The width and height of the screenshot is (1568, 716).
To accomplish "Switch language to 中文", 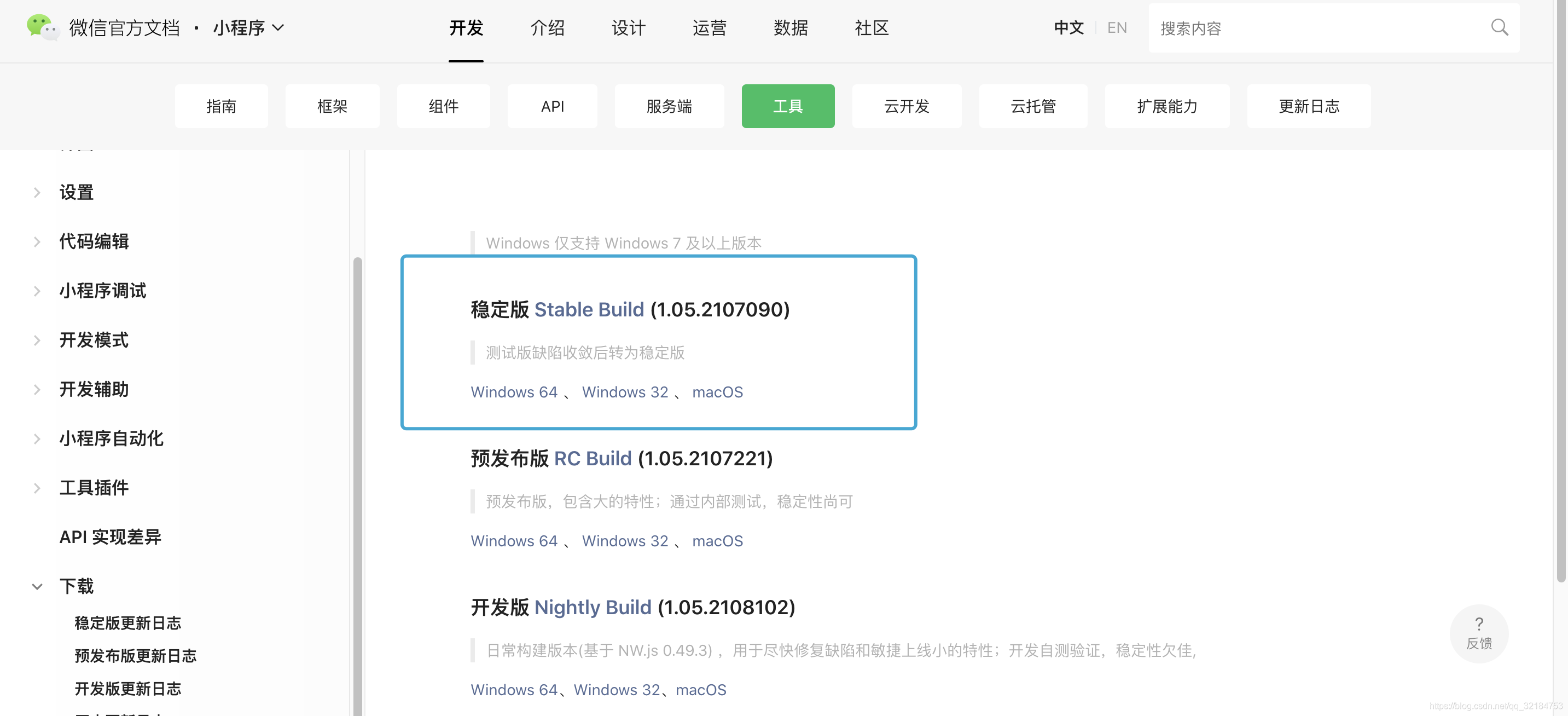I will [x=1069, y=27].
